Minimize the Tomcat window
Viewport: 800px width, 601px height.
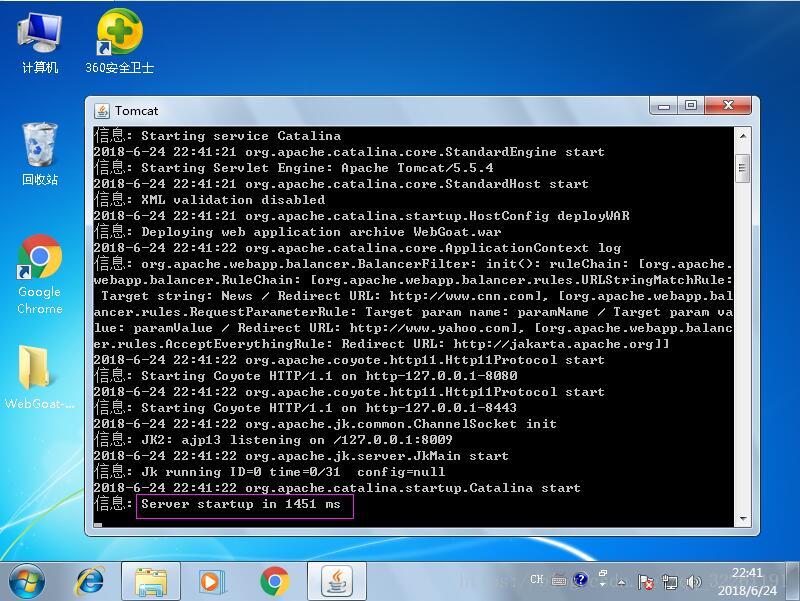click(x=664, y=106)
